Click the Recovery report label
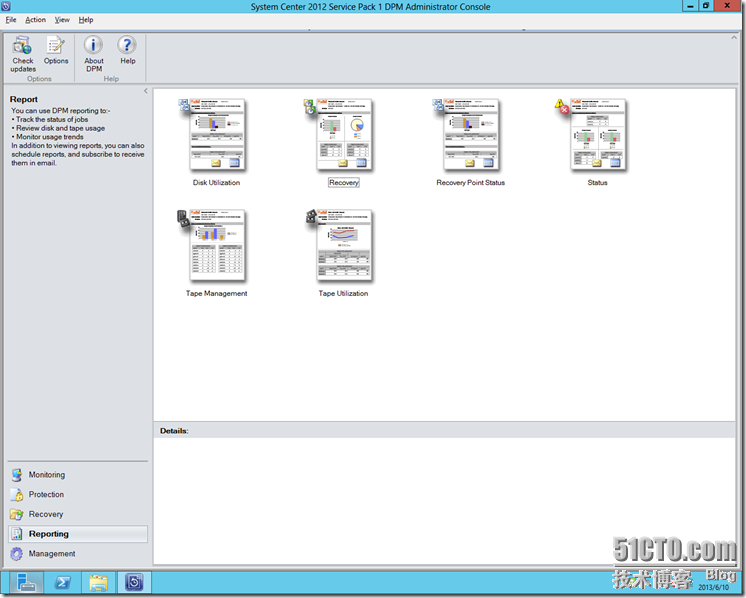 coord(344,183)
